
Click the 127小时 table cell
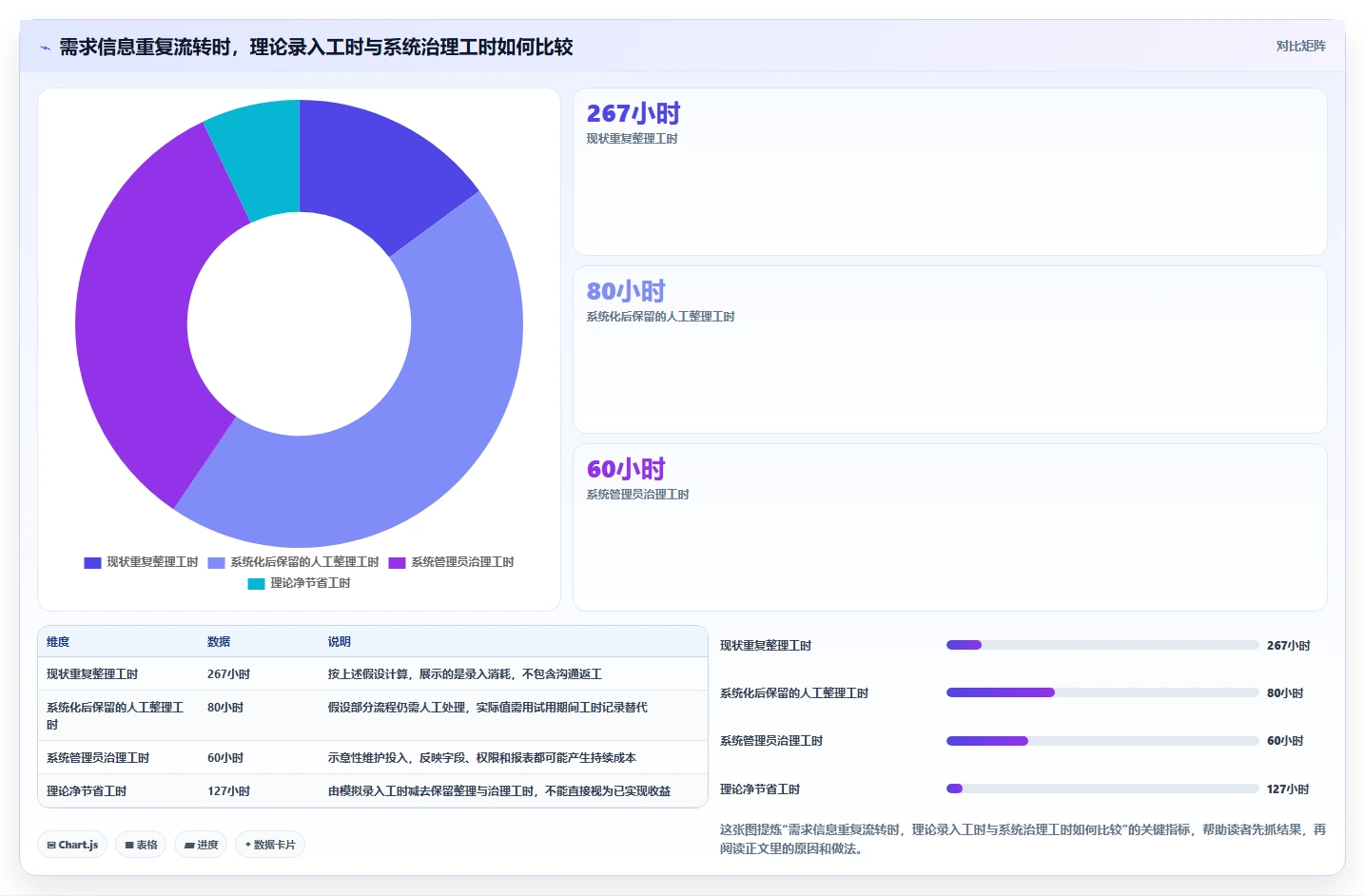228,791
